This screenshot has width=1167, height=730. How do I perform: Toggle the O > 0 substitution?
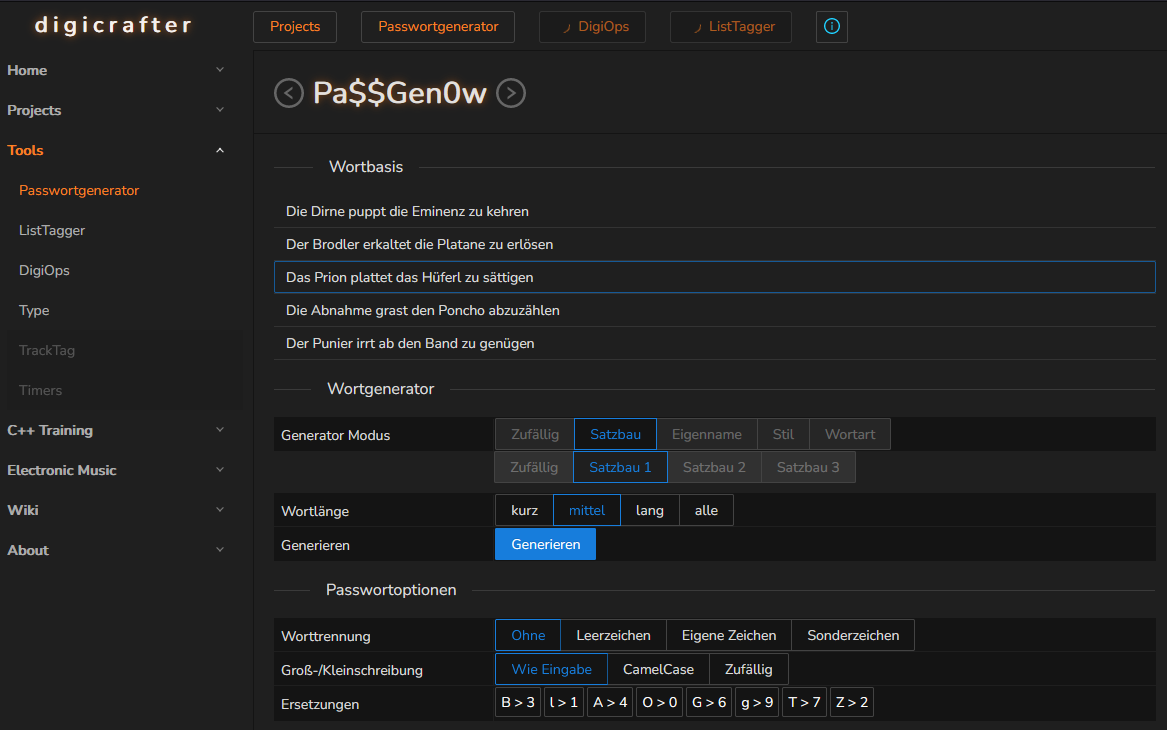659,702
